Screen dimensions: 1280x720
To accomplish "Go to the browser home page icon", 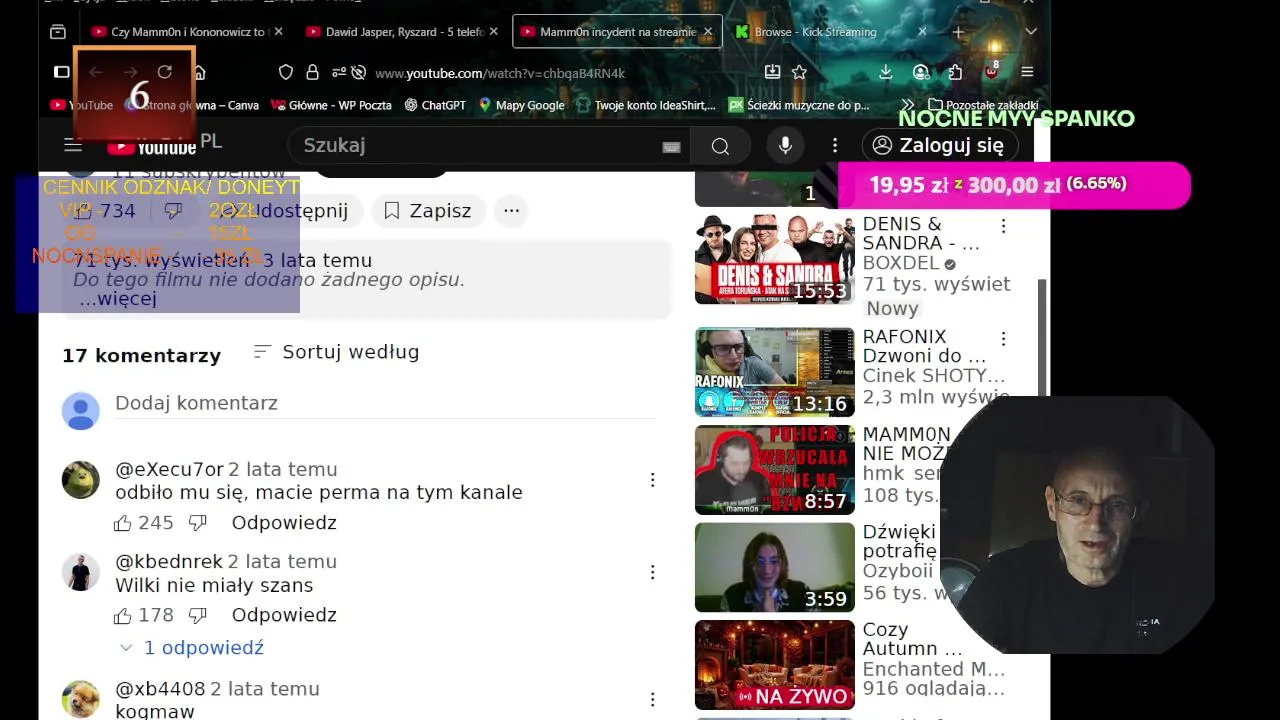I will pos(199,72).
